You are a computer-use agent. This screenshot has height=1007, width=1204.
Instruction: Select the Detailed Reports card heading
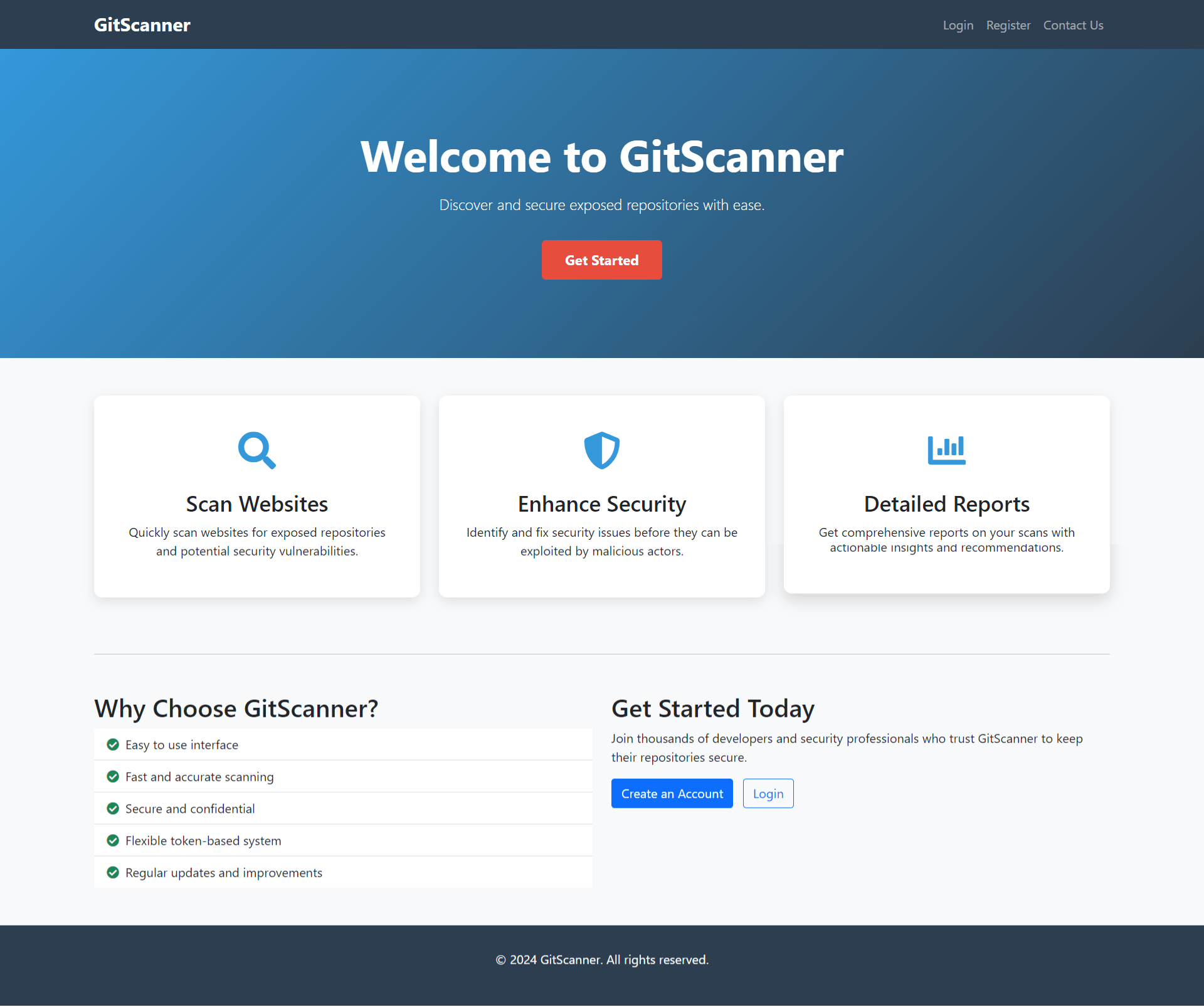point(947,504)
